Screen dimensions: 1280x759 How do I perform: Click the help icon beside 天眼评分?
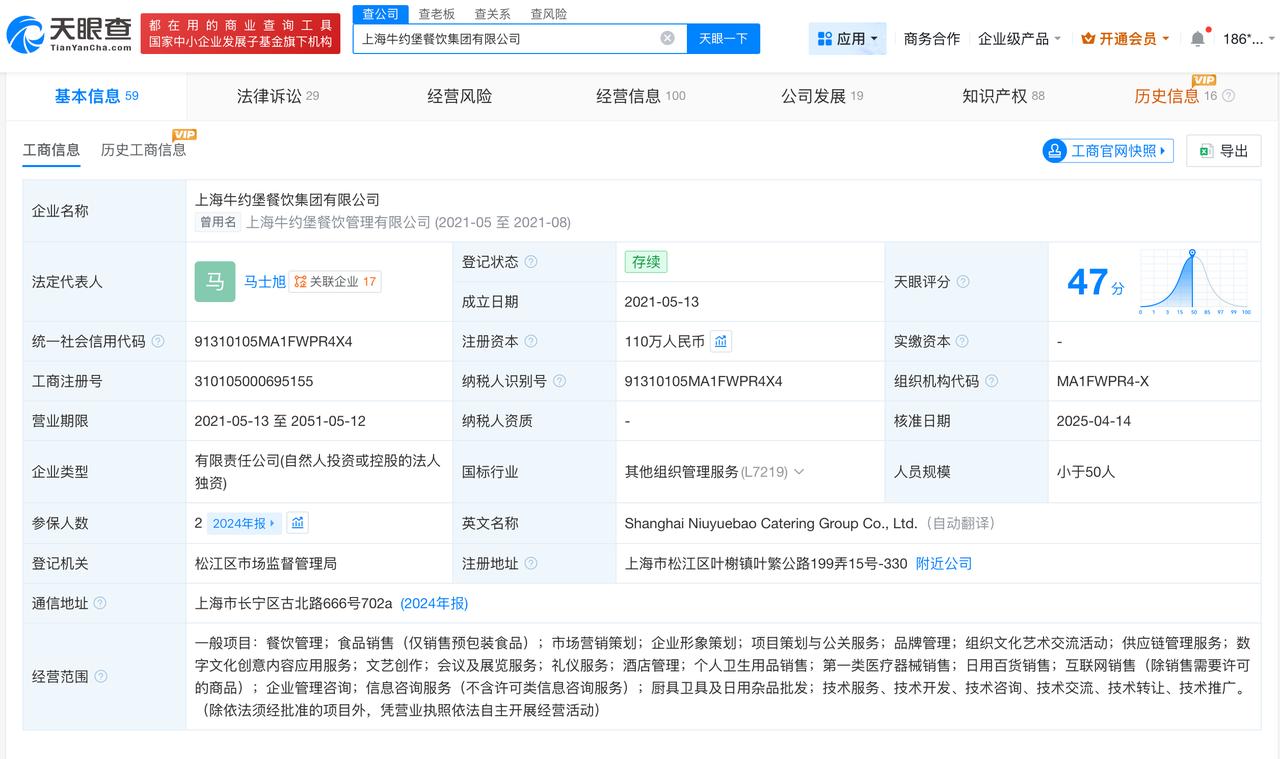(x=962, y=281)
